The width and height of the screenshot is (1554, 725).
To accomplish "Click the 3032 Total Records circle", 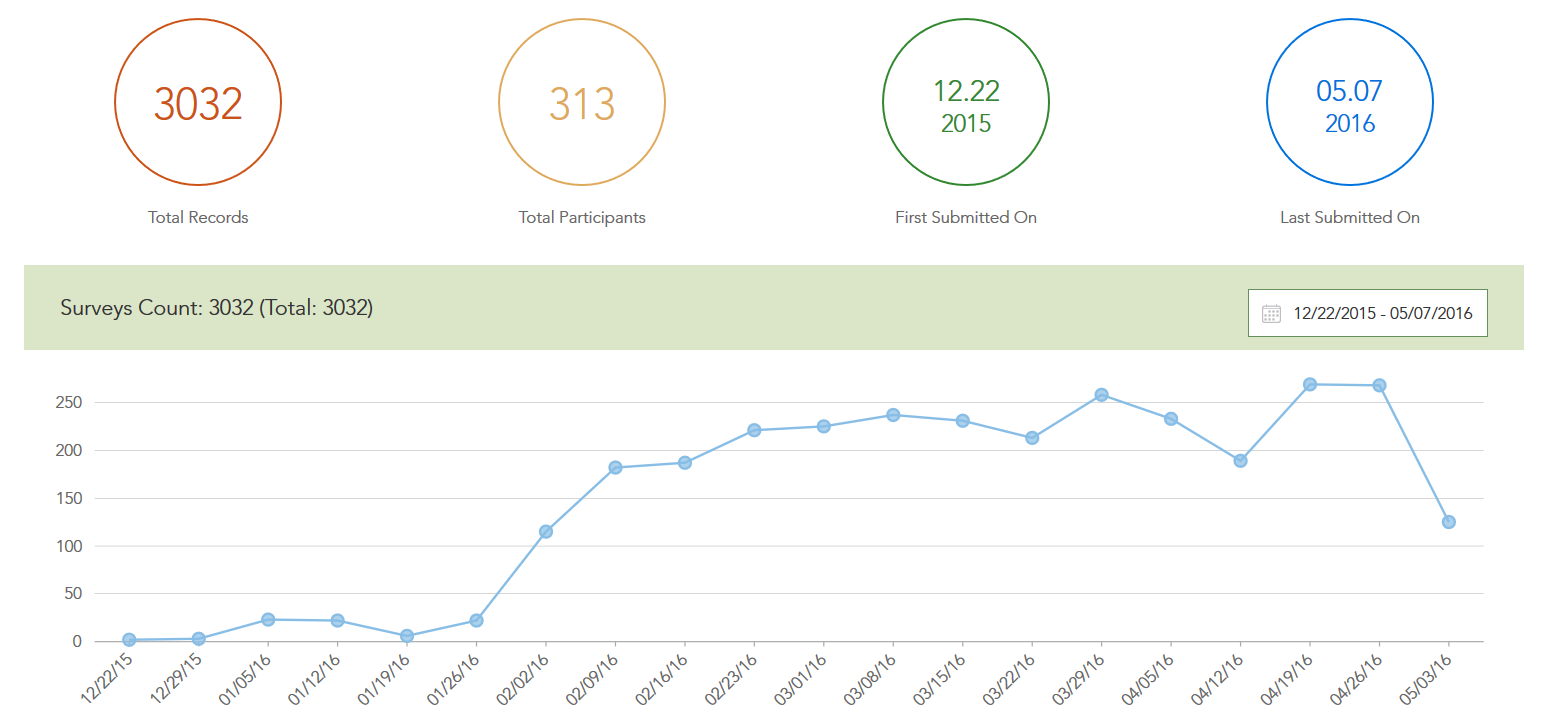I will tap(198, 102).
